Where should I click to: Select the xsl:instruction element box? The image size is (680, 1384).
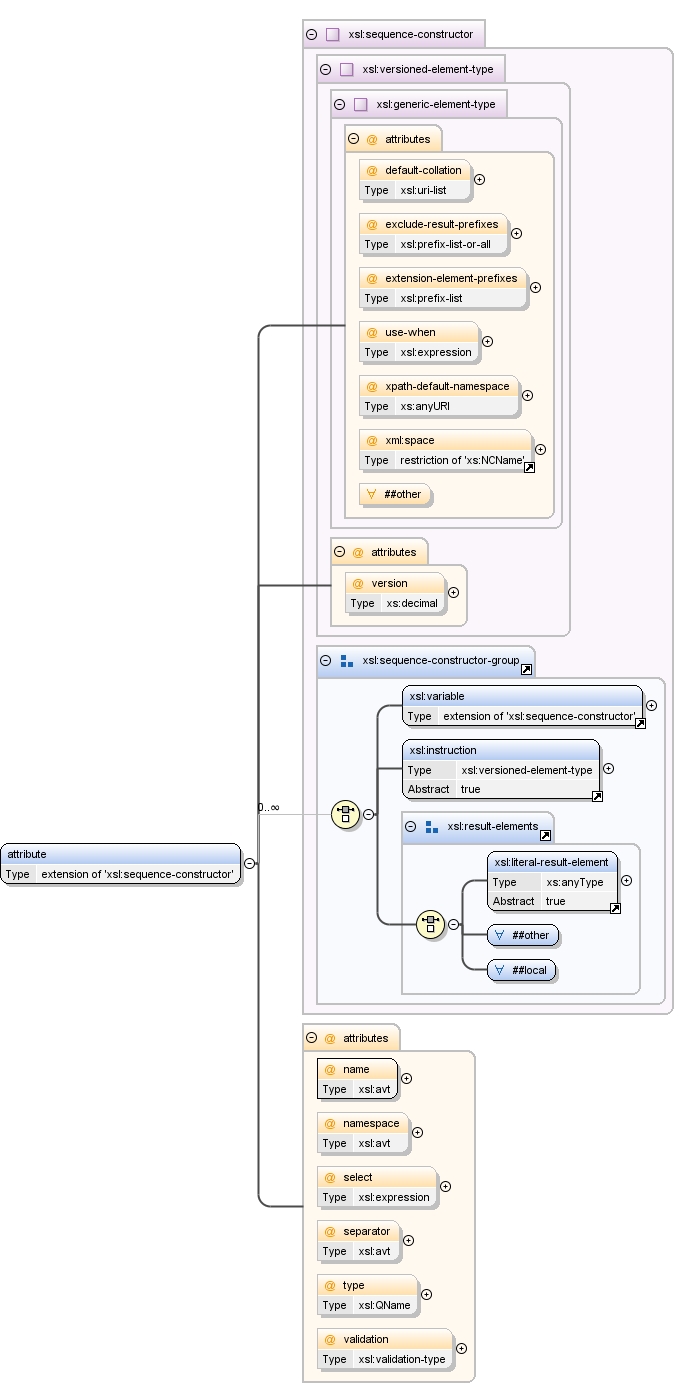[501, 769]
